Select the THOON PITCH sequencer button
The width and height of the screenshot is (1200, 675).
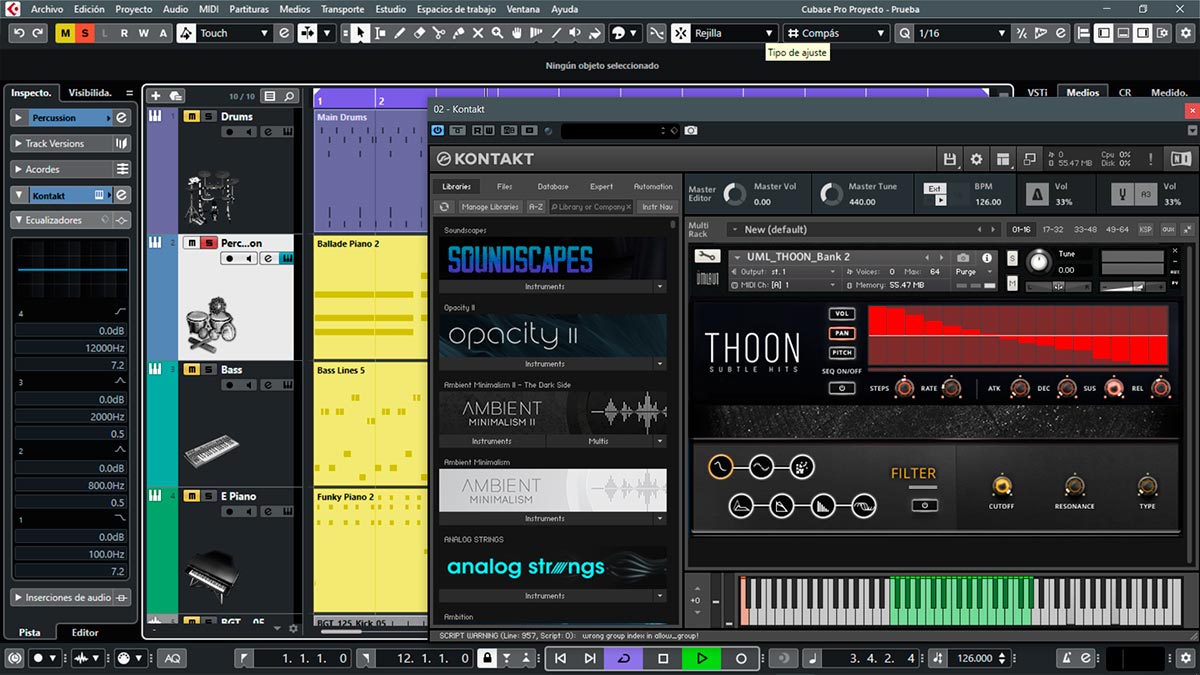tap(842, 353)
